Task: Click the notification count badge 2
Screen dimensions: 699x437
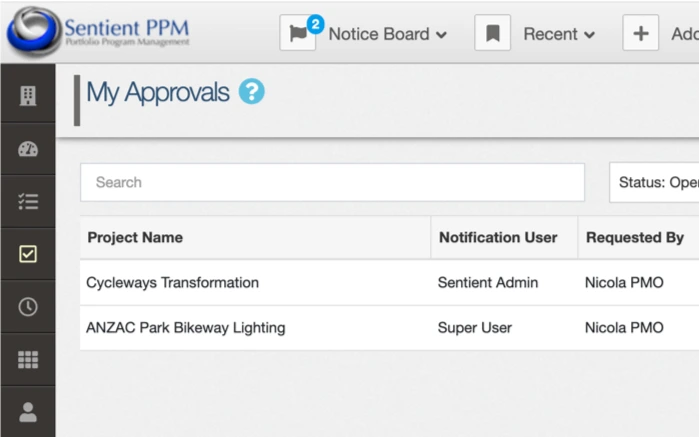Action: click(316, 24)
